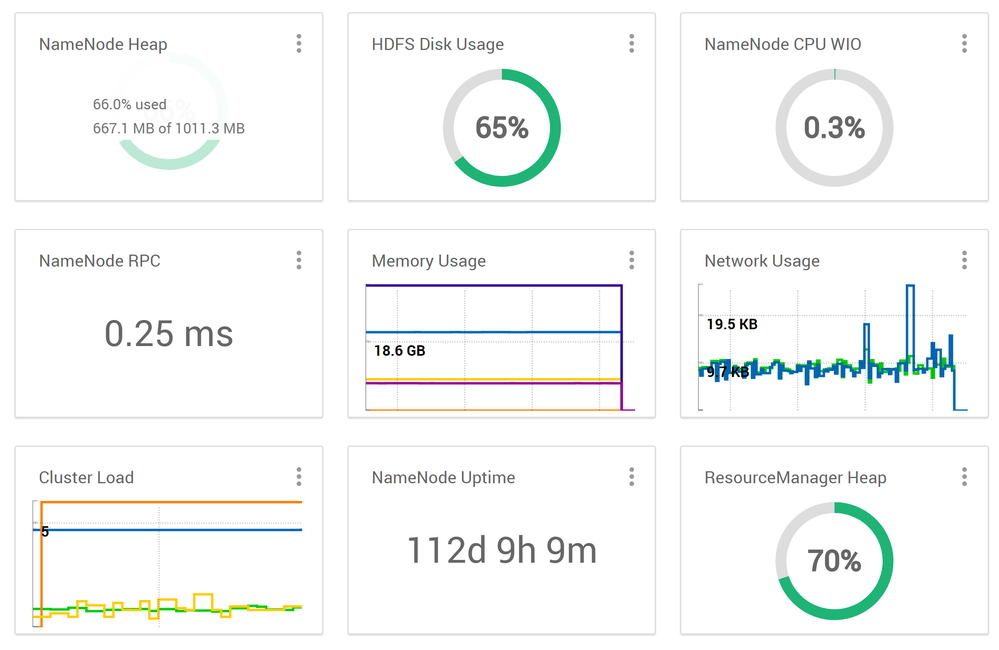Open Memory Usage widget options menu
This screenshot has width=999, height=650.
pos(632,261)
